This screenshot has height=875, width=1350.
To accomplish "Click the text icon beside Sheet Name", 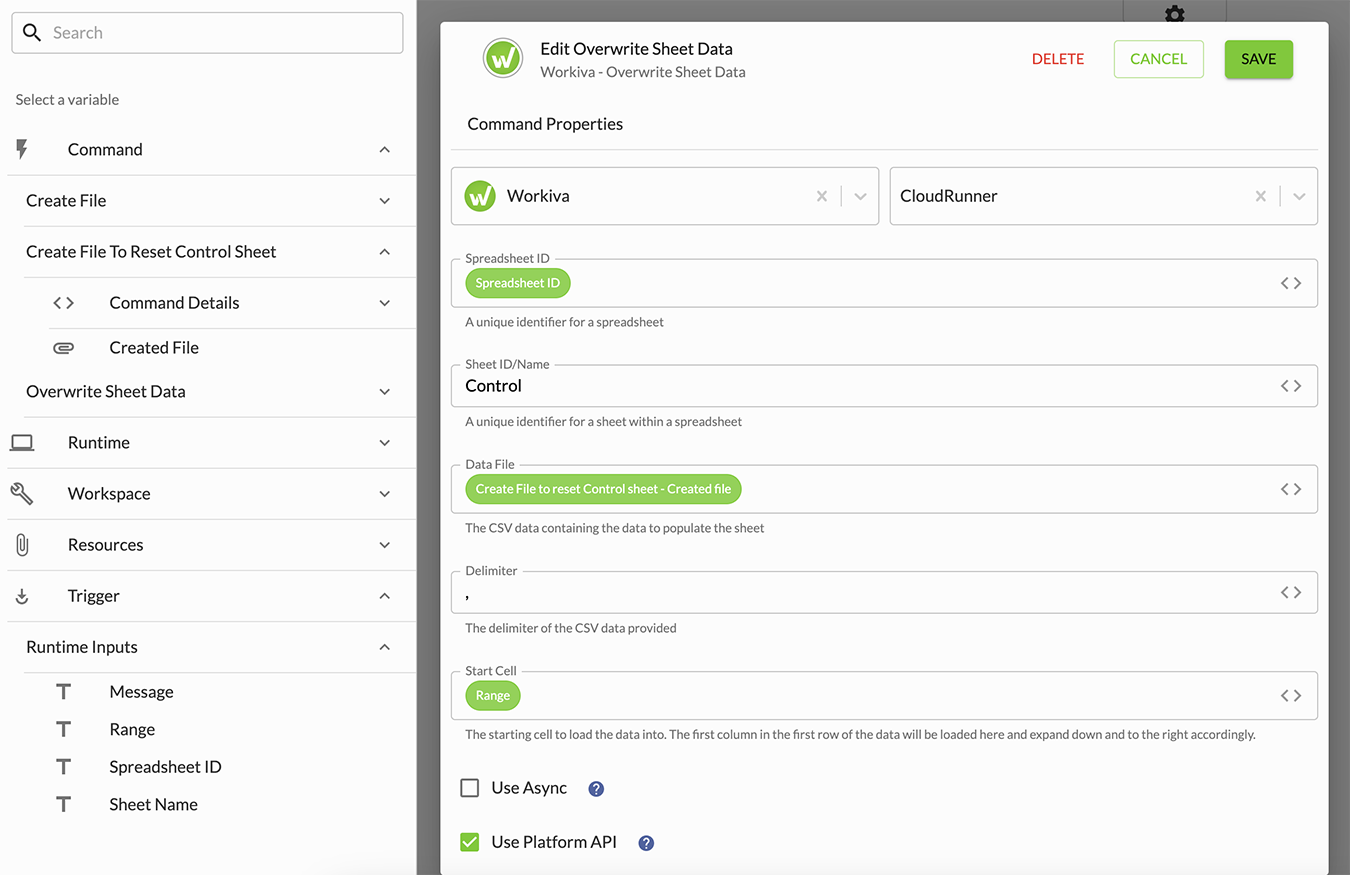I will coord(63,805).
